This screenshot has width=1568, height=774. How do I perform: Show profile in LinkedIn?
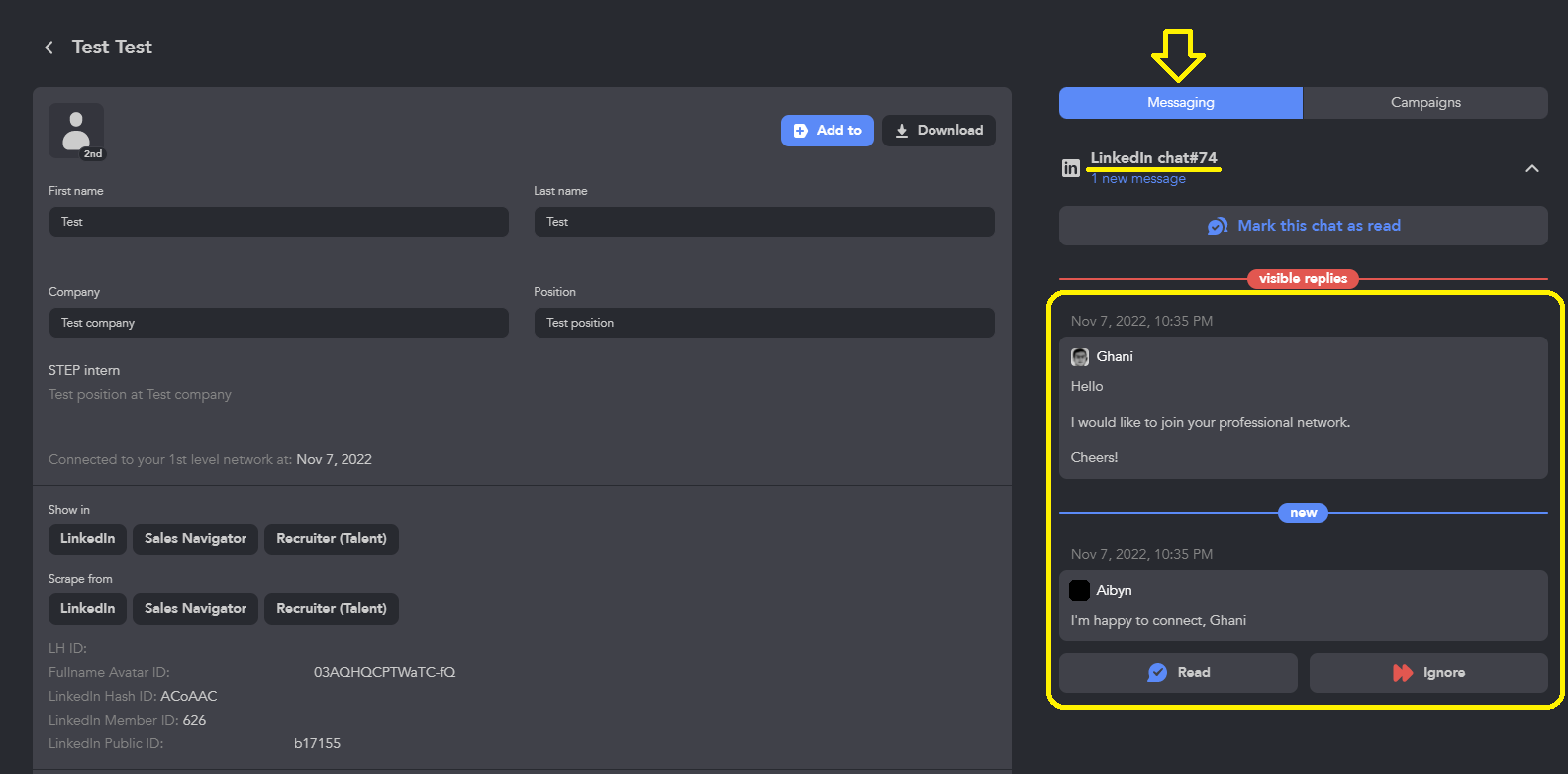(x=87, y=539)
